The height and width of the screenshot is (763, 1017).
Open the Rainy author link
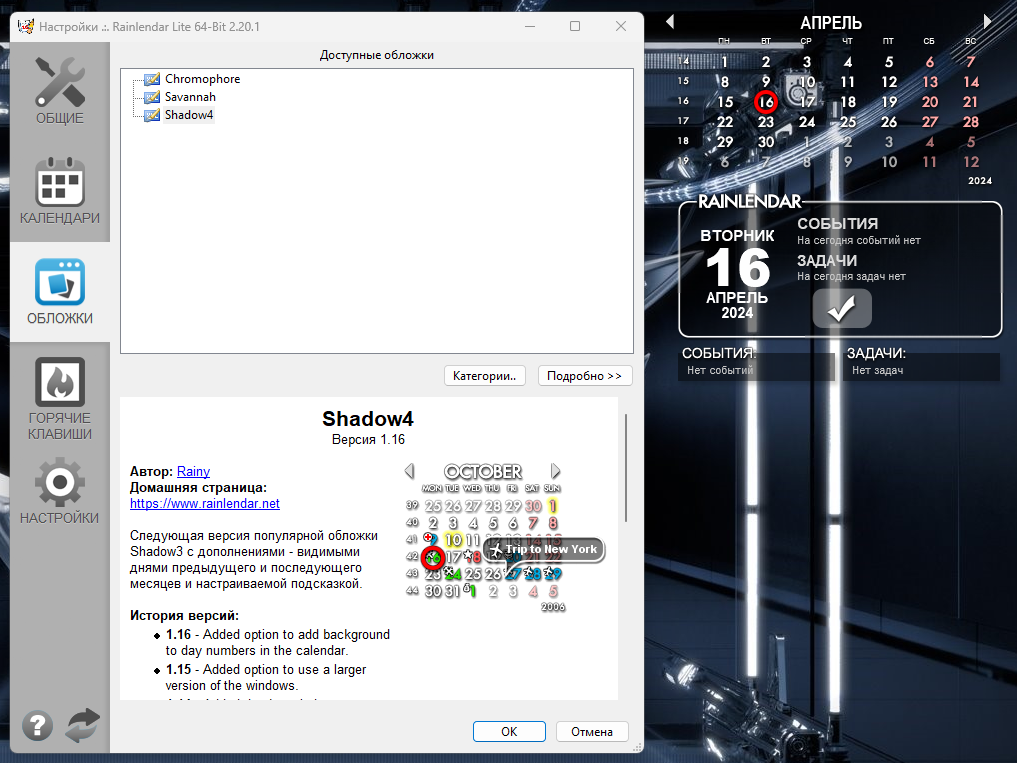click(193, 472)
